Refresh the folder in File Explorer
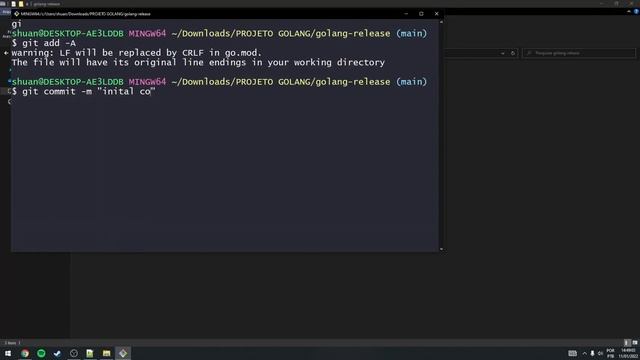640x360 pixels. (x=513, y=53)
